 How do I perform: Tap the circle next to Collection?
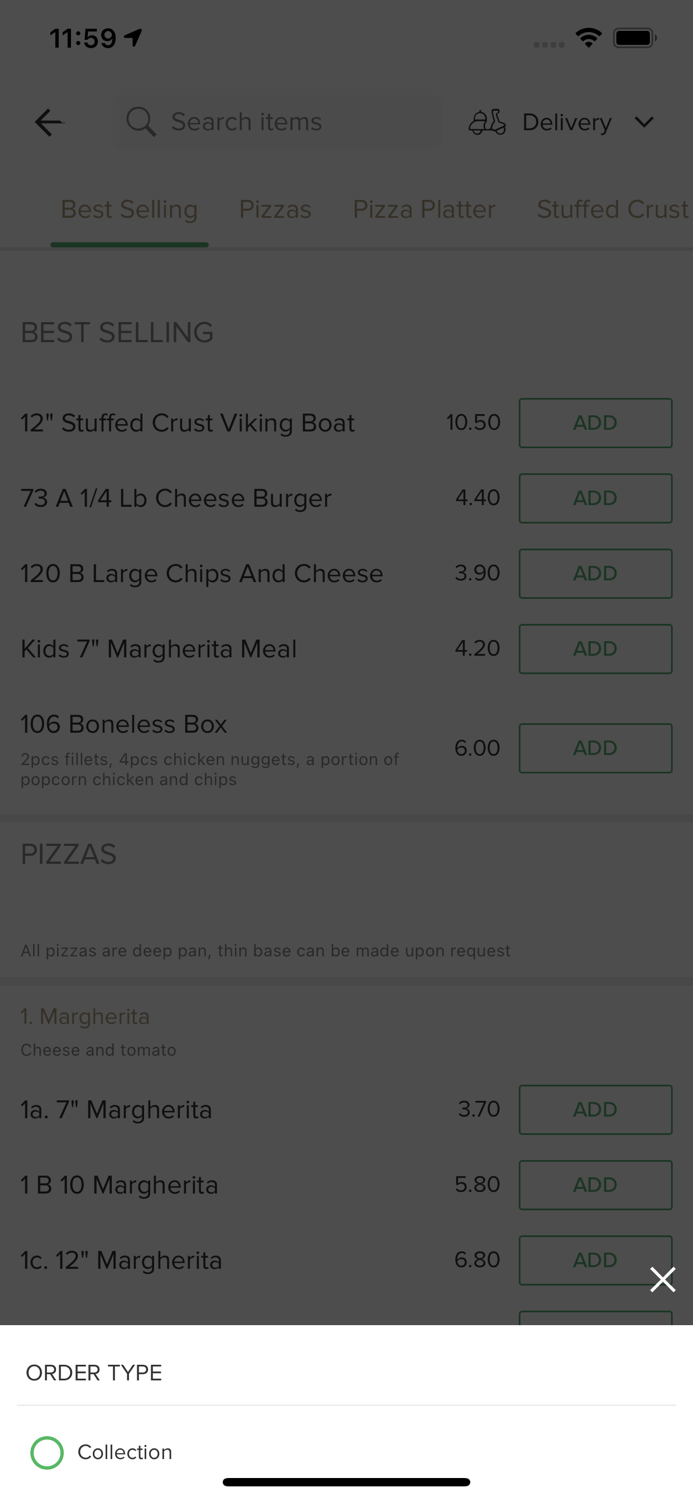click(47, 1452)
